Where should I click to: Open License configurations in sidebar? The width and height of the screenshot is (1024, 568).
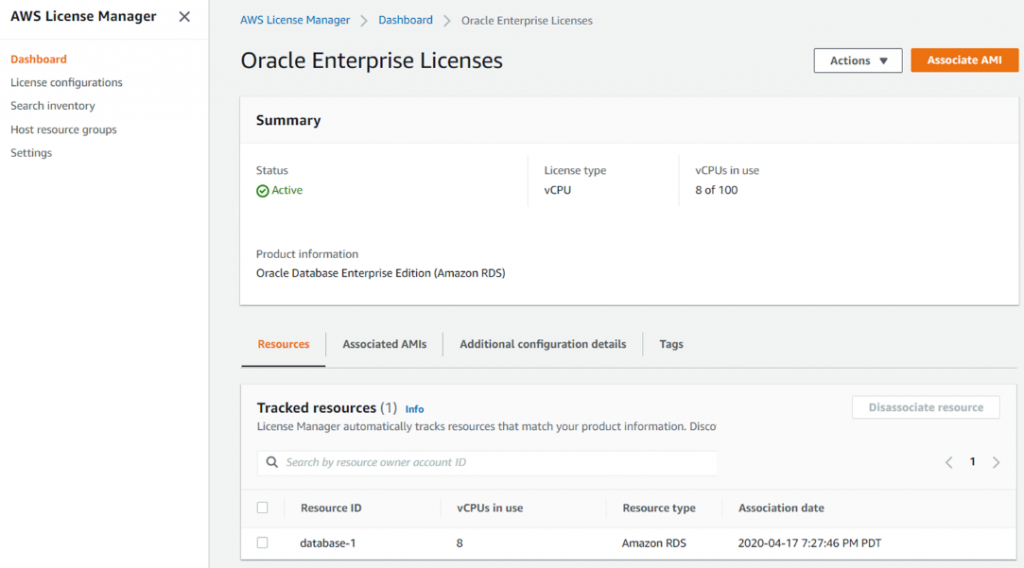[66, 83]
